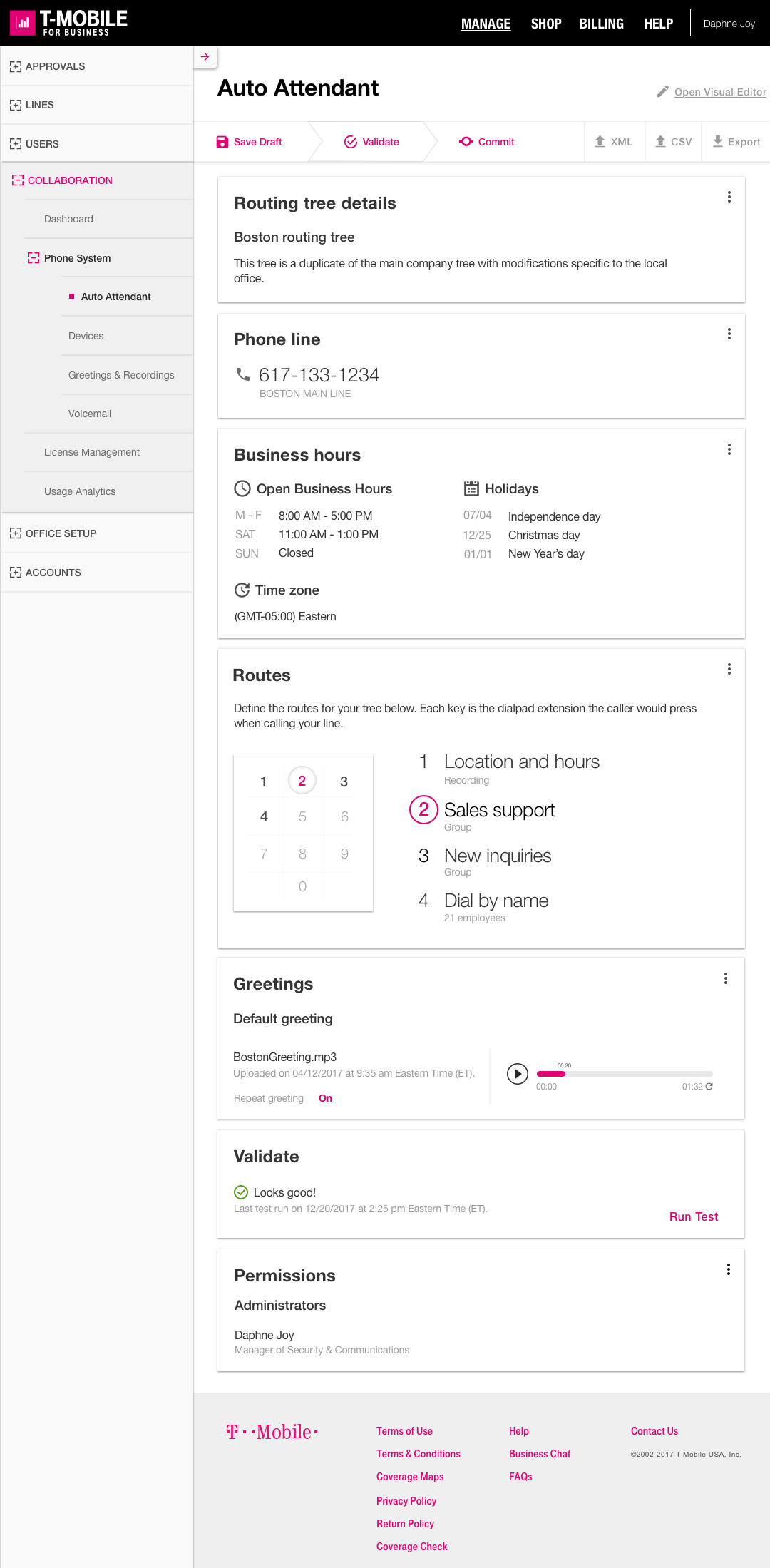The height and width of the screenshot is (1568, 770).
Task: Click Run Test in Validate card
Action: [694, 1216]
